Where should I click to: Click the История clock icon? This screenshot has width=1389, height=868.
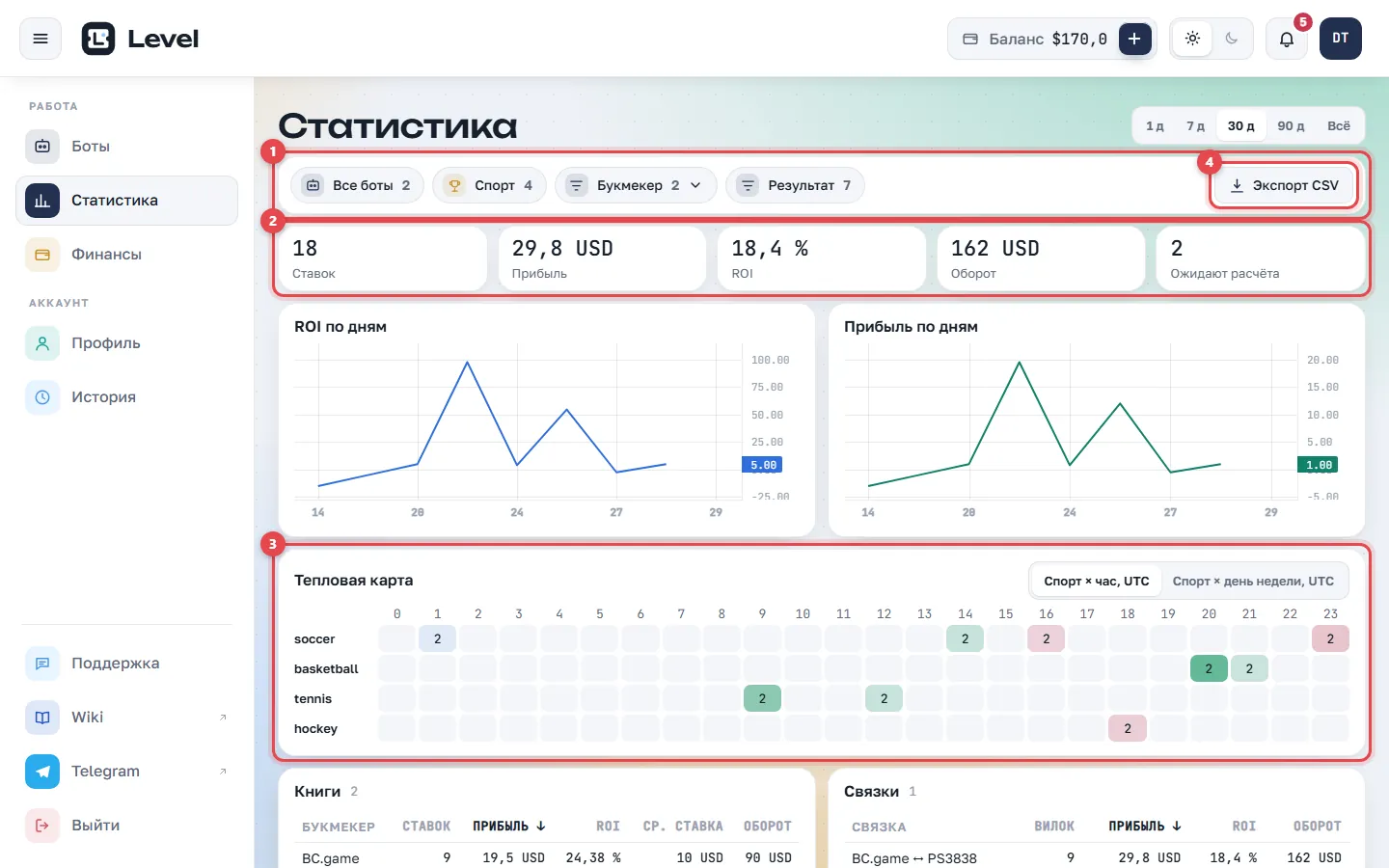click(x=42, y=397)
